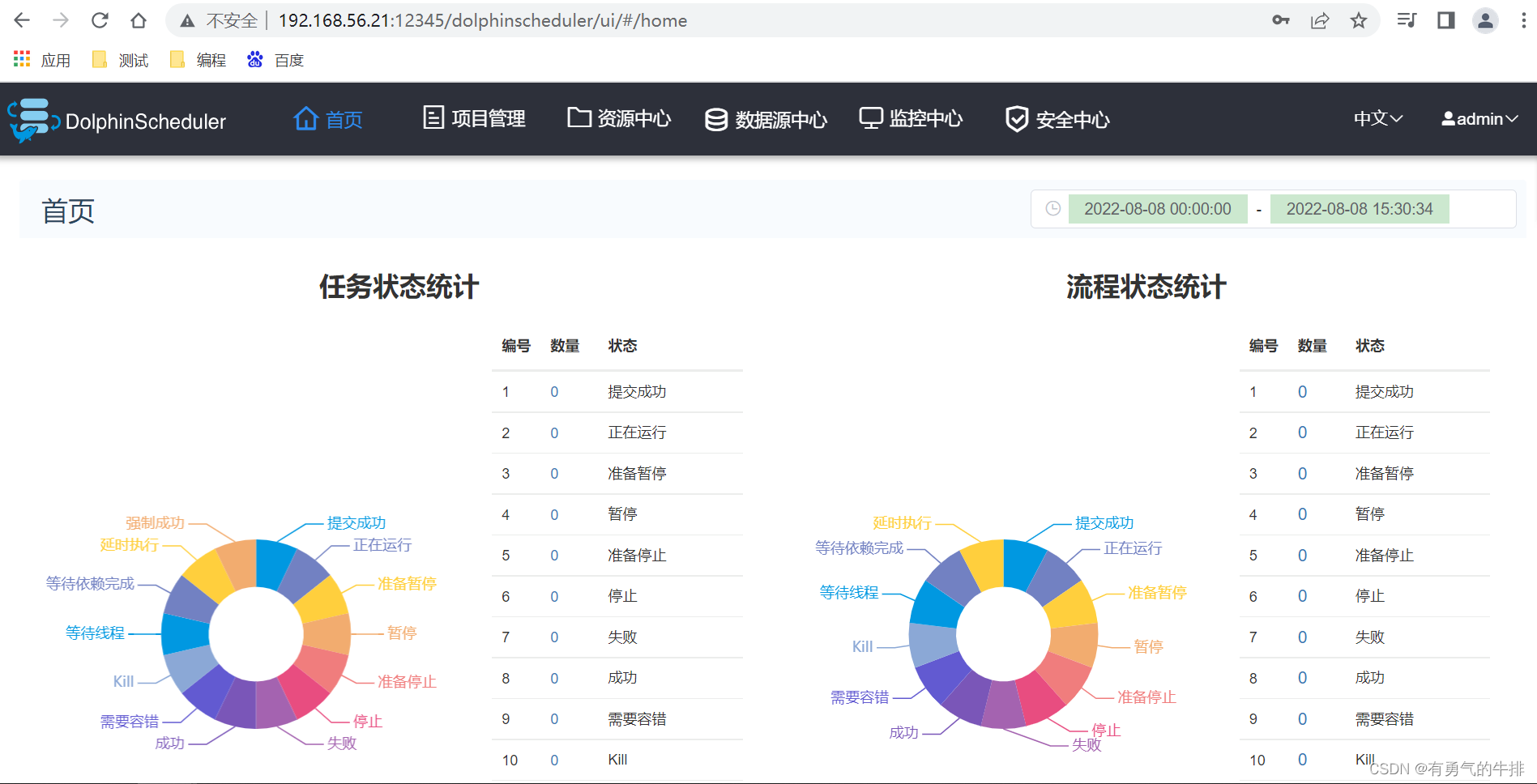Image resolution: width=1537 pixels, height=784 pixels.
Task: Click the key icon in the address bar
Action: tap(1281, 20)
